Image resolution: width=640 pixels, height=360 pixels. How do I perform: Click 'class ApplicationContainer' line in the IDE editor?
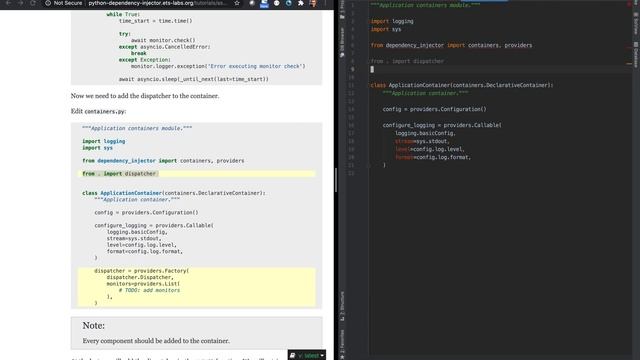462,85
